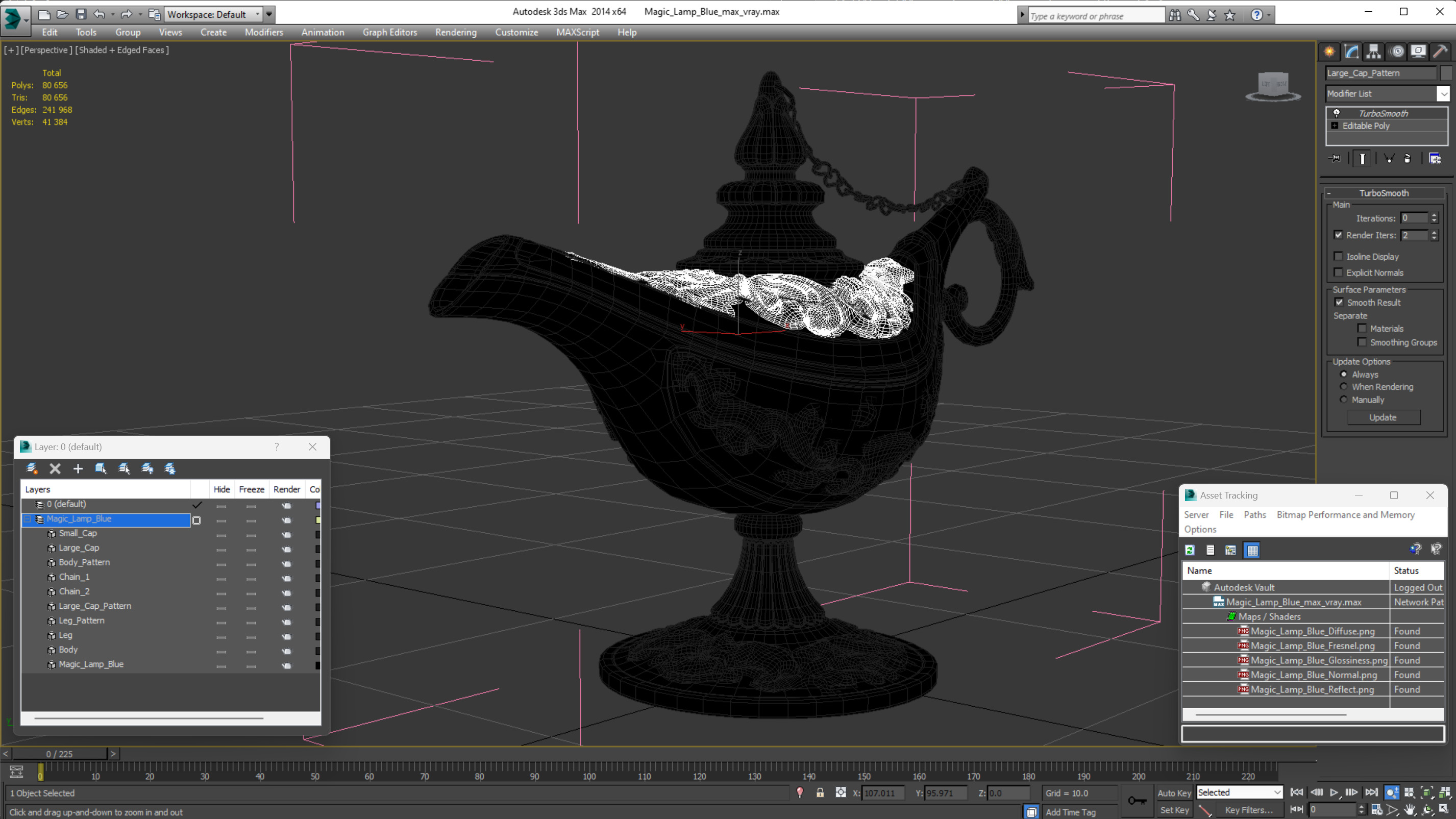1456x819 pixels.
Task: Click Delete layer X icon in Layer dialog
Action: [55, 468]
